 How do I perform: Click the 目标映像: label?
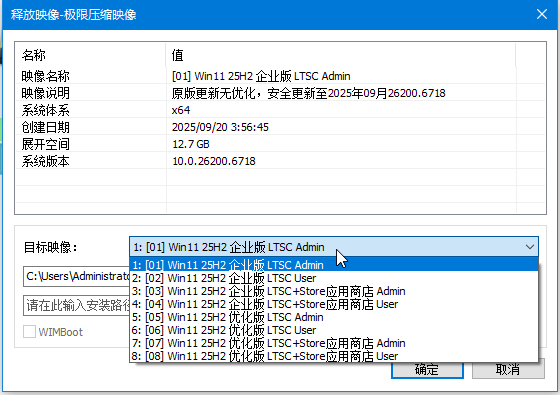(50, 247)
